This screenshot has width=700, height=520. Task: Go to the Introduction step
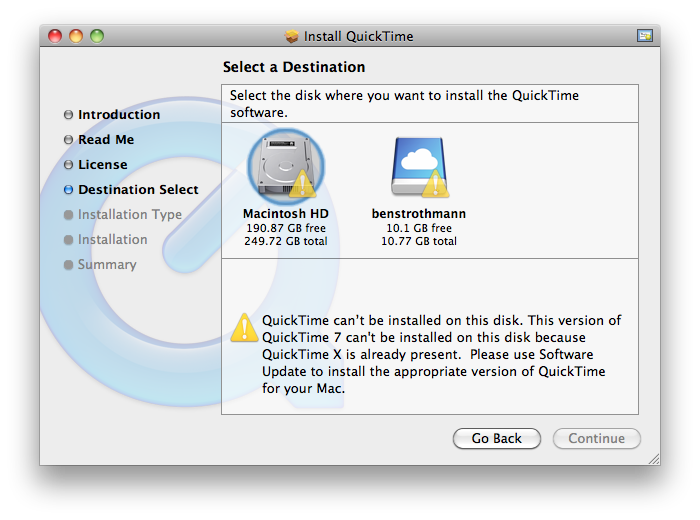point(112,115)
